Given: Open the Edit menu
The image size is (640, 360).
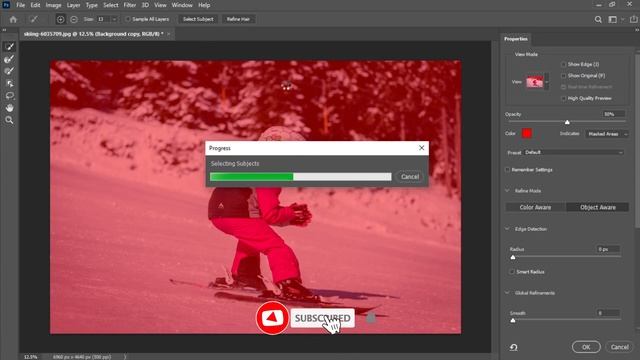Looking at the screenshot, I should tap(36, 5).
